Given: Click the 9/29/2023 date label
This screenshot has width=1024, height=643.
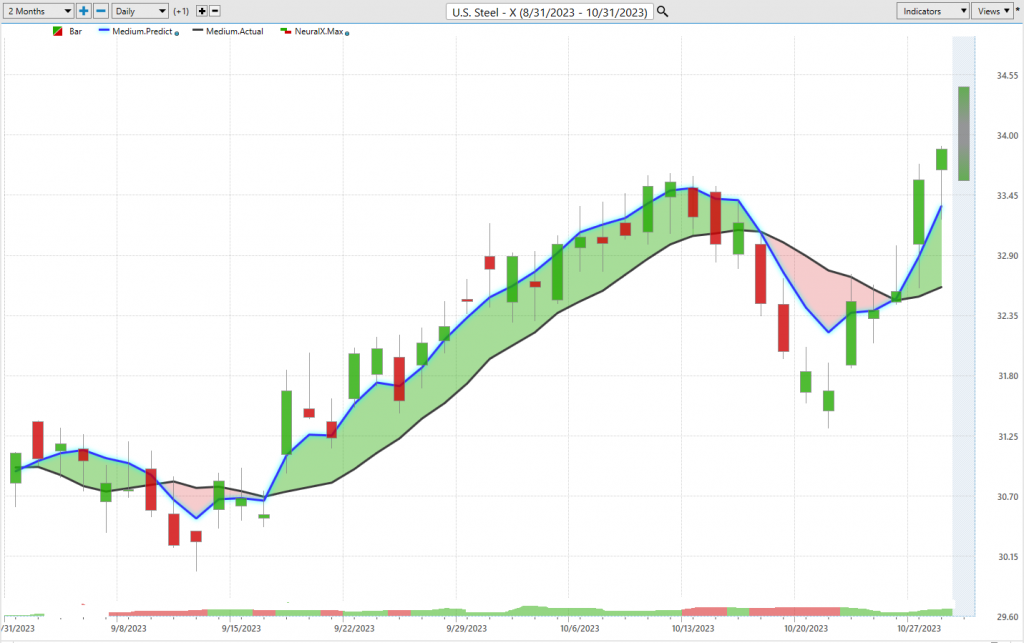Looking at the screenshot, I should click(x=466, y=629).
